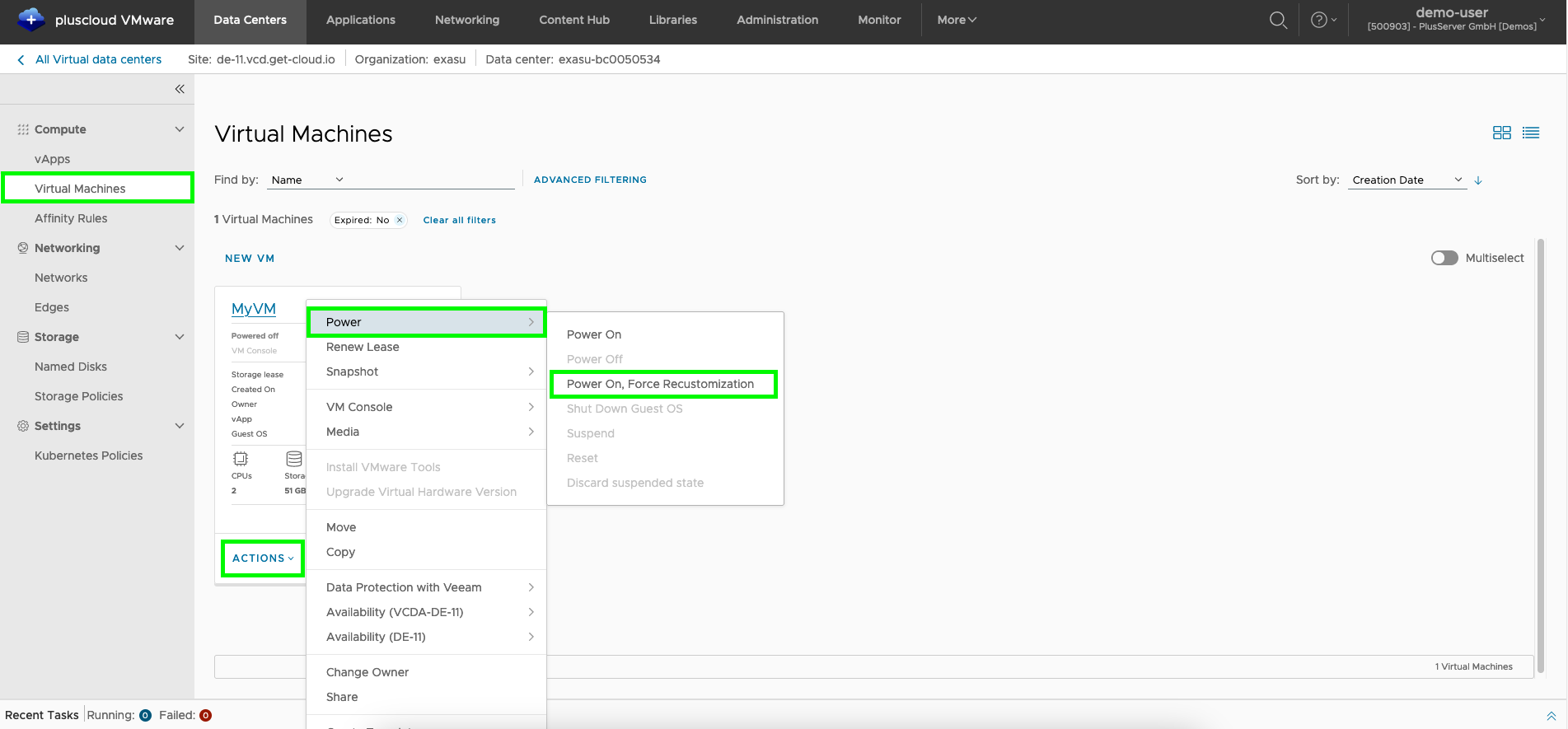Expand the Media submenu
This screenshot has width=1568, height=729.
pyautogui.click(x=426, y=432)
